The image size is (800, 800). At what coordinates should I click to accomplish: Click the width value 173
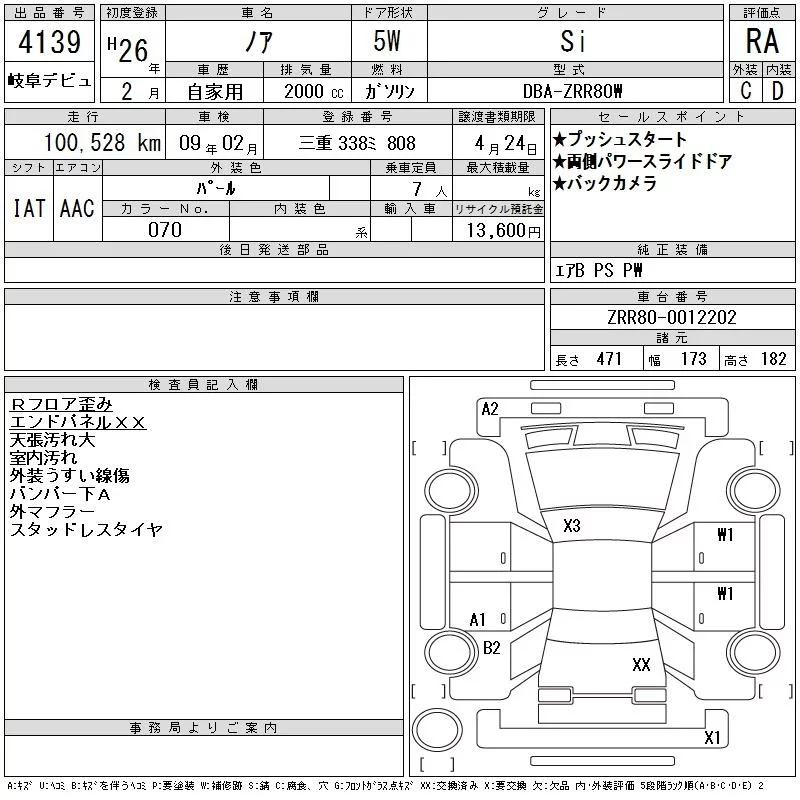tap(693, 359)
